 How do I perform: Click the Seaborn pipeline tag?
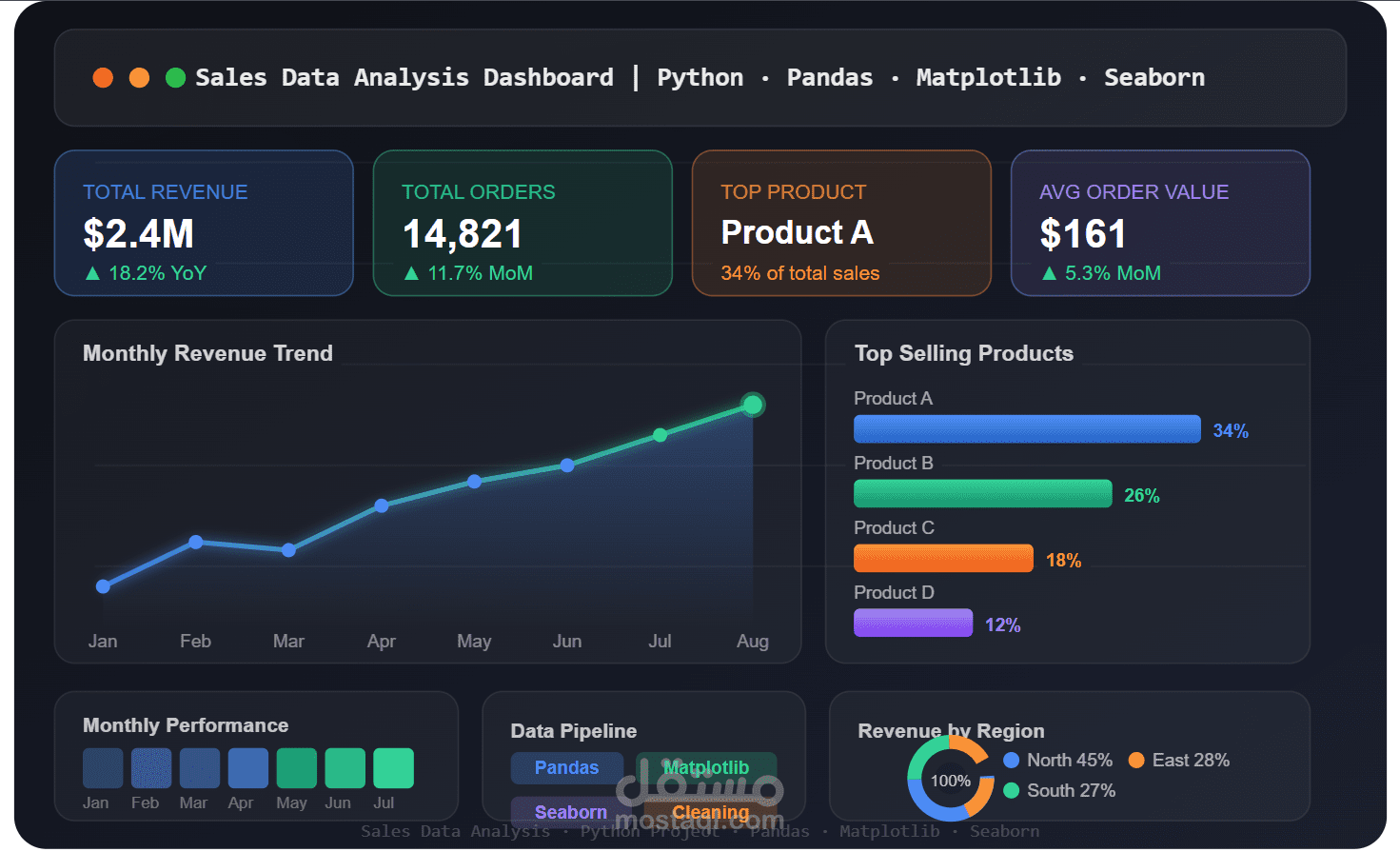pos(571,812)
